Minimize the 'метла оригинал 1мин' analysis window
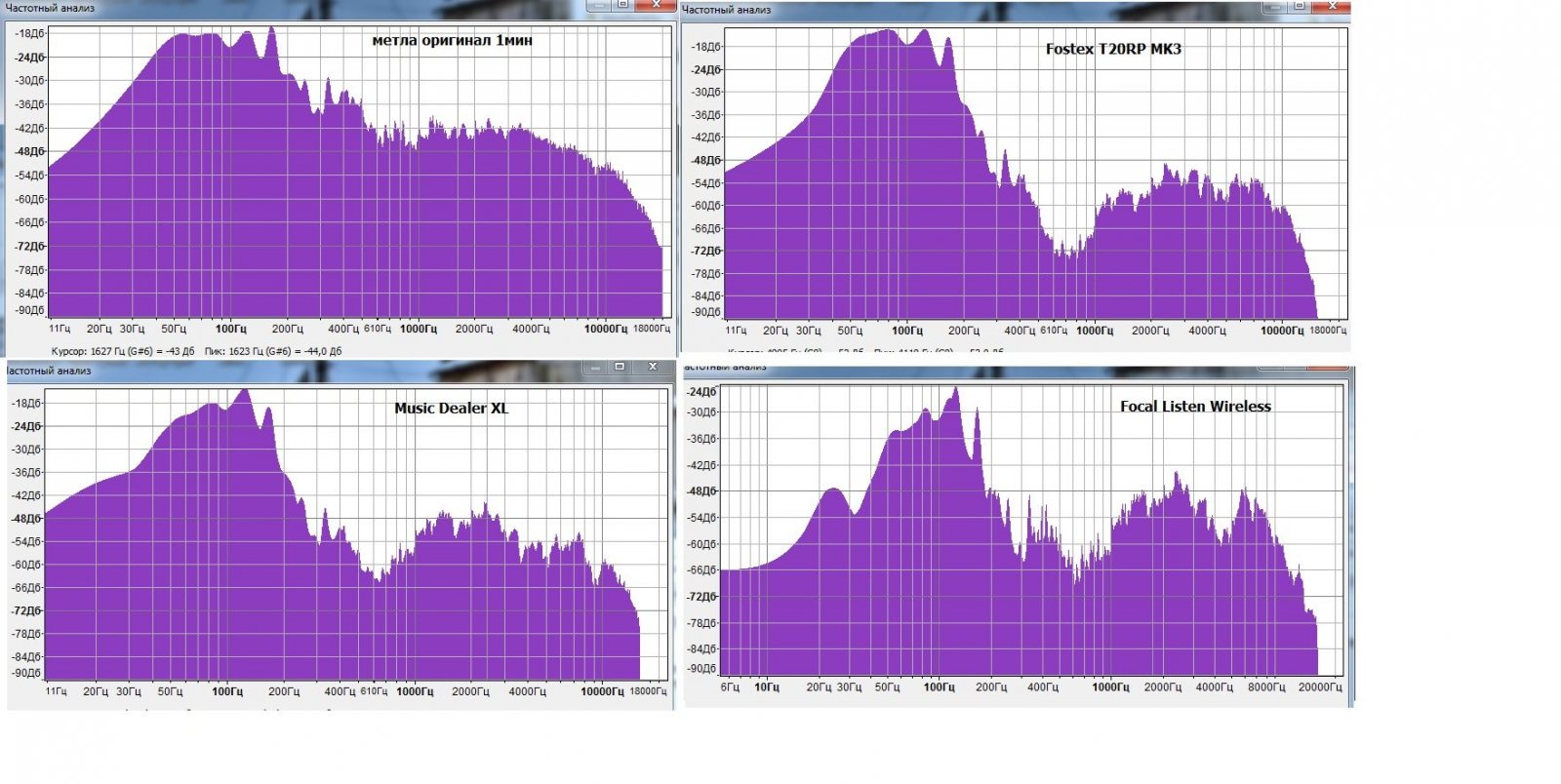The width and height of the screenshot is (1561, 784). pos(599,4)
